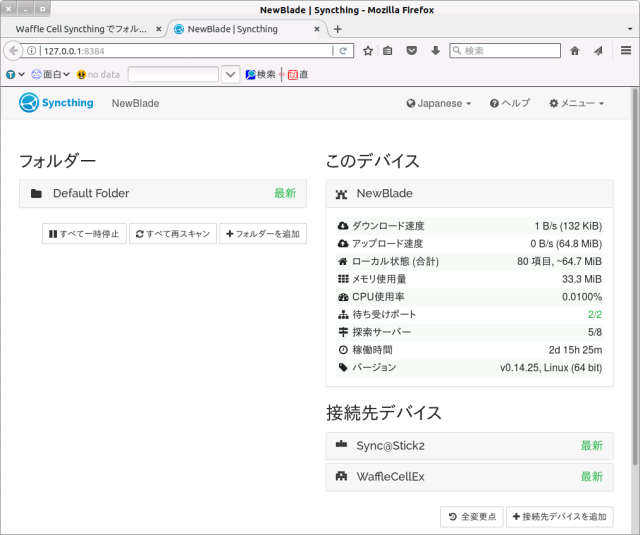The height and width of the screenshot is (535, 640).
Task: Expand the Sync@Stick2 device panel
Action: click(469, 446)
